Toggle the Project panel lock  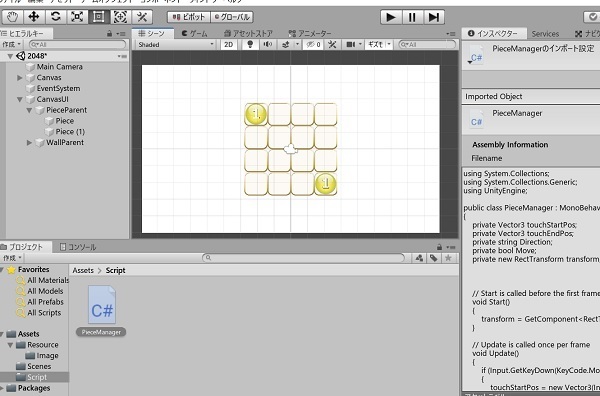click(x=439, y=247)
